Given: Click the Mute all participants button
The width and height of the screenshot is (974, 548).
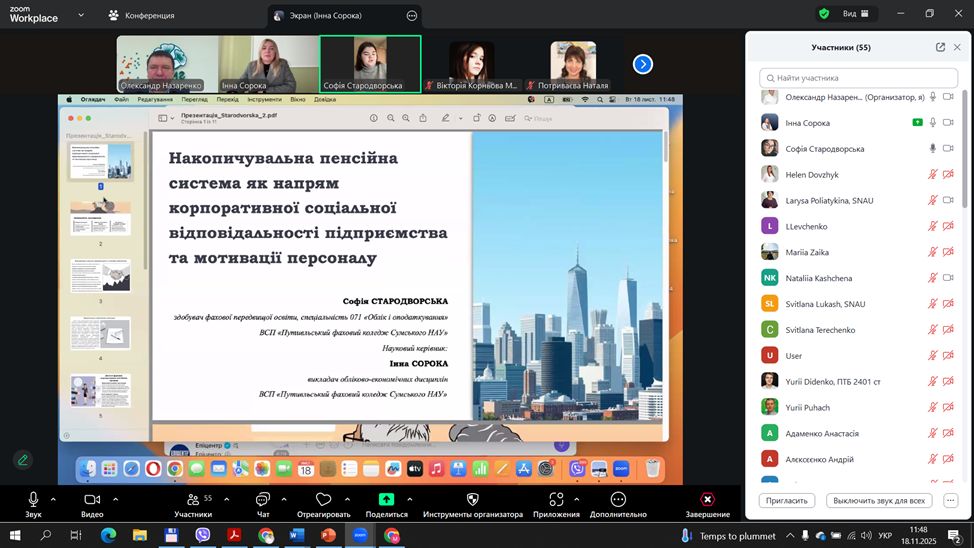Looking at the screenshot, I should [880, 500].
